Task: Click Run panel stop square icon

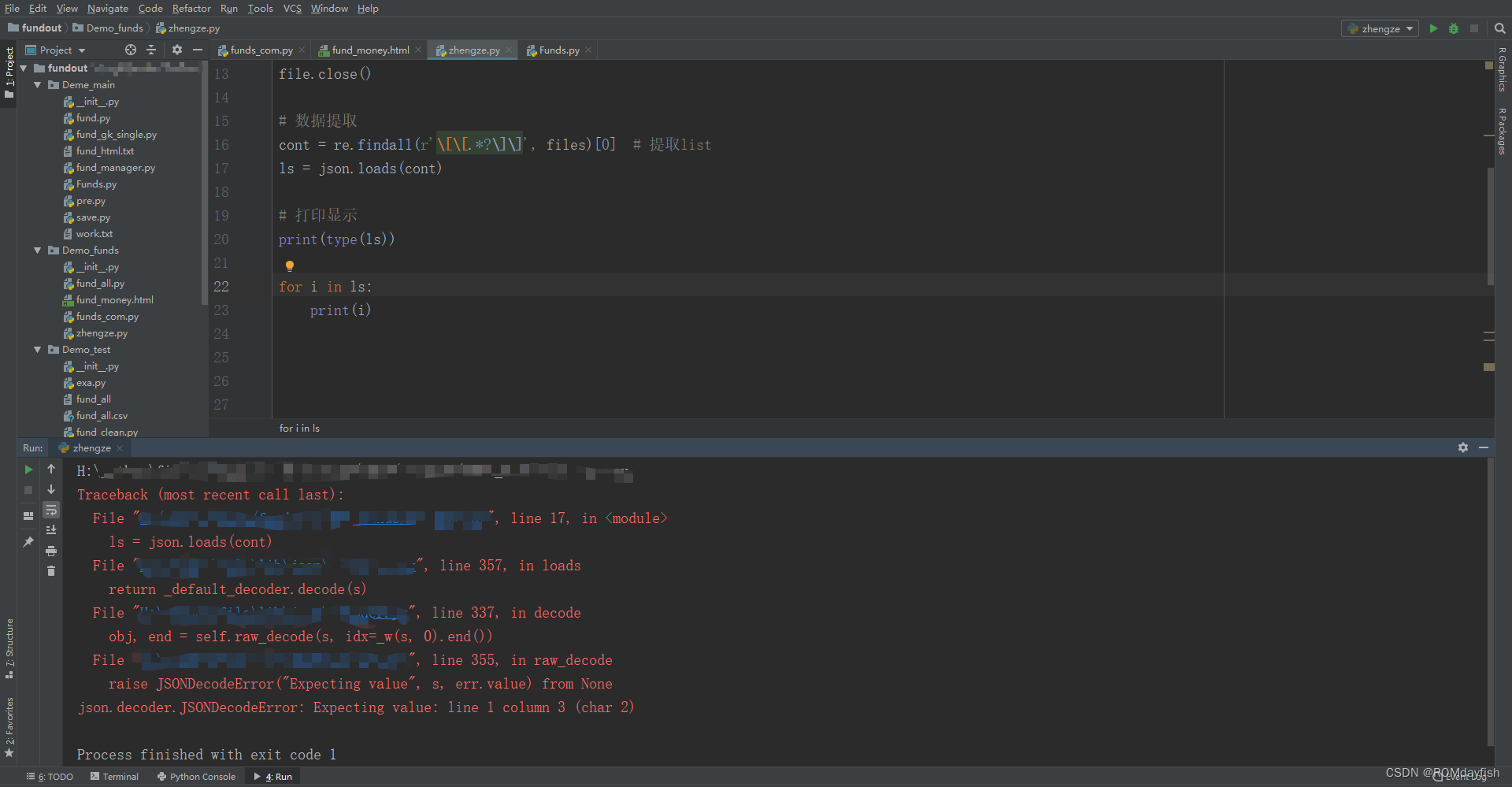Action: coord(28,490)
